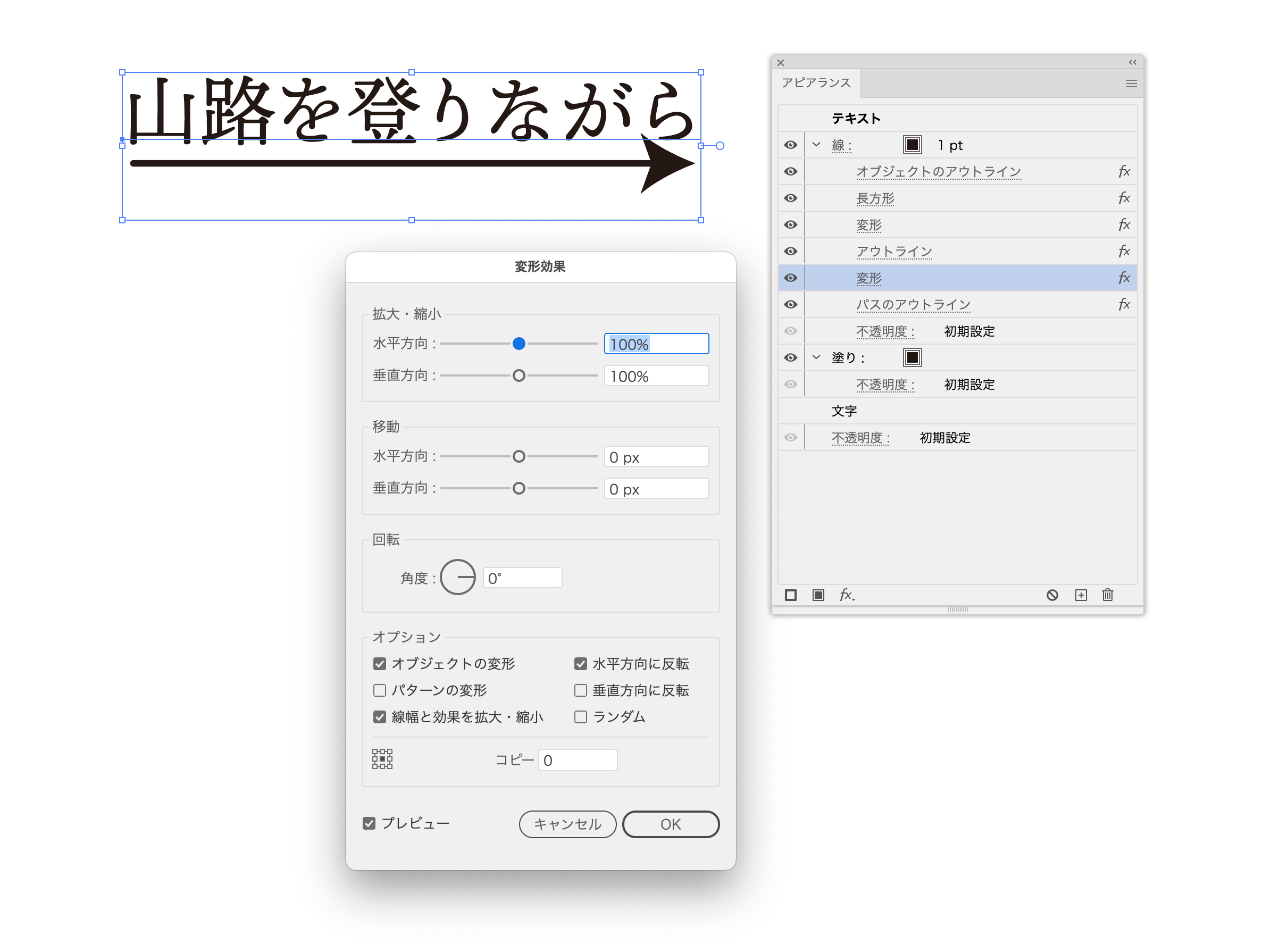
Task: Click the OK button
Action: [671, 824]
